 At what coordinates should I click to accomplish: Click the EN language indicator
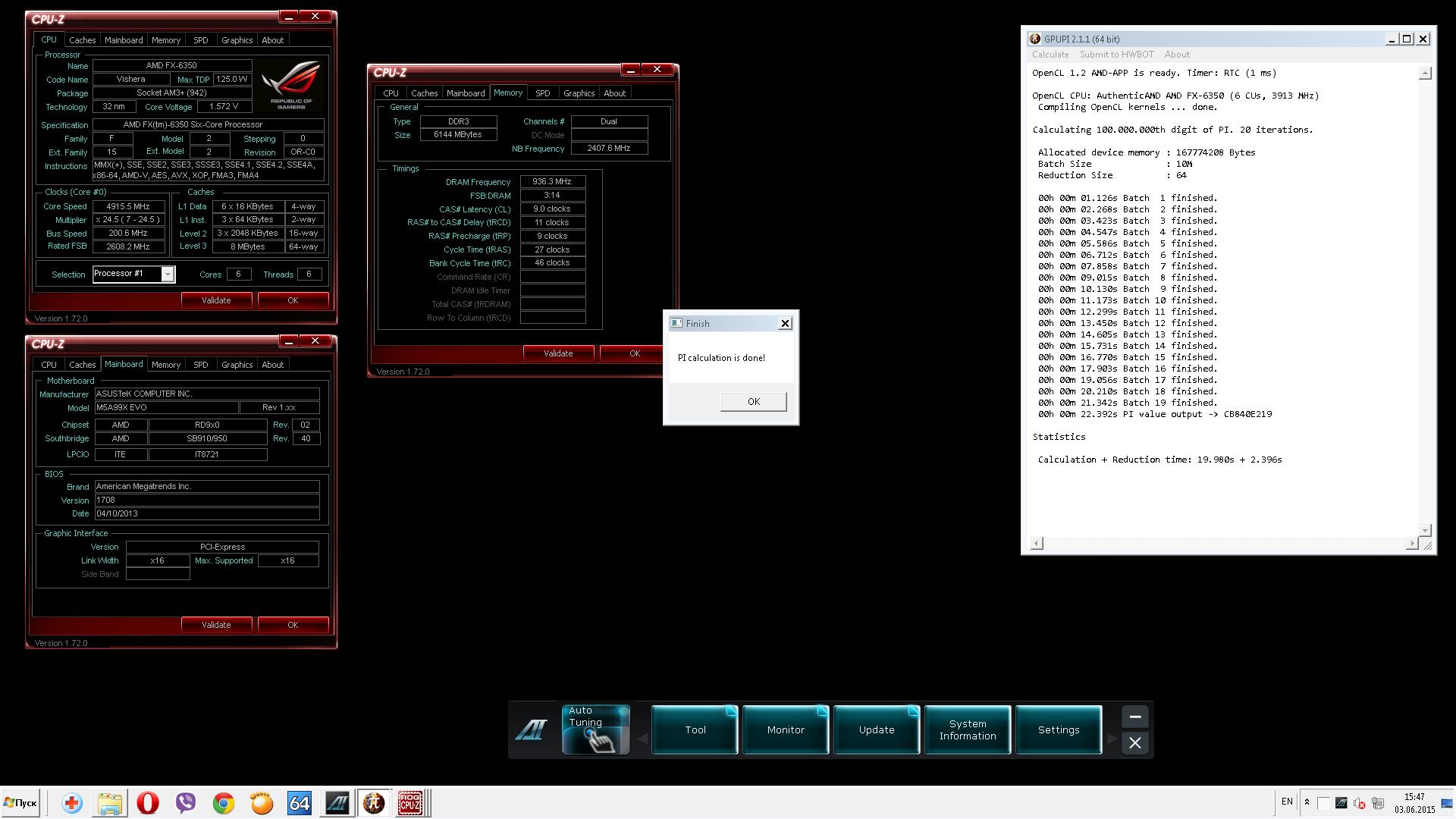tap(1287, 802)
